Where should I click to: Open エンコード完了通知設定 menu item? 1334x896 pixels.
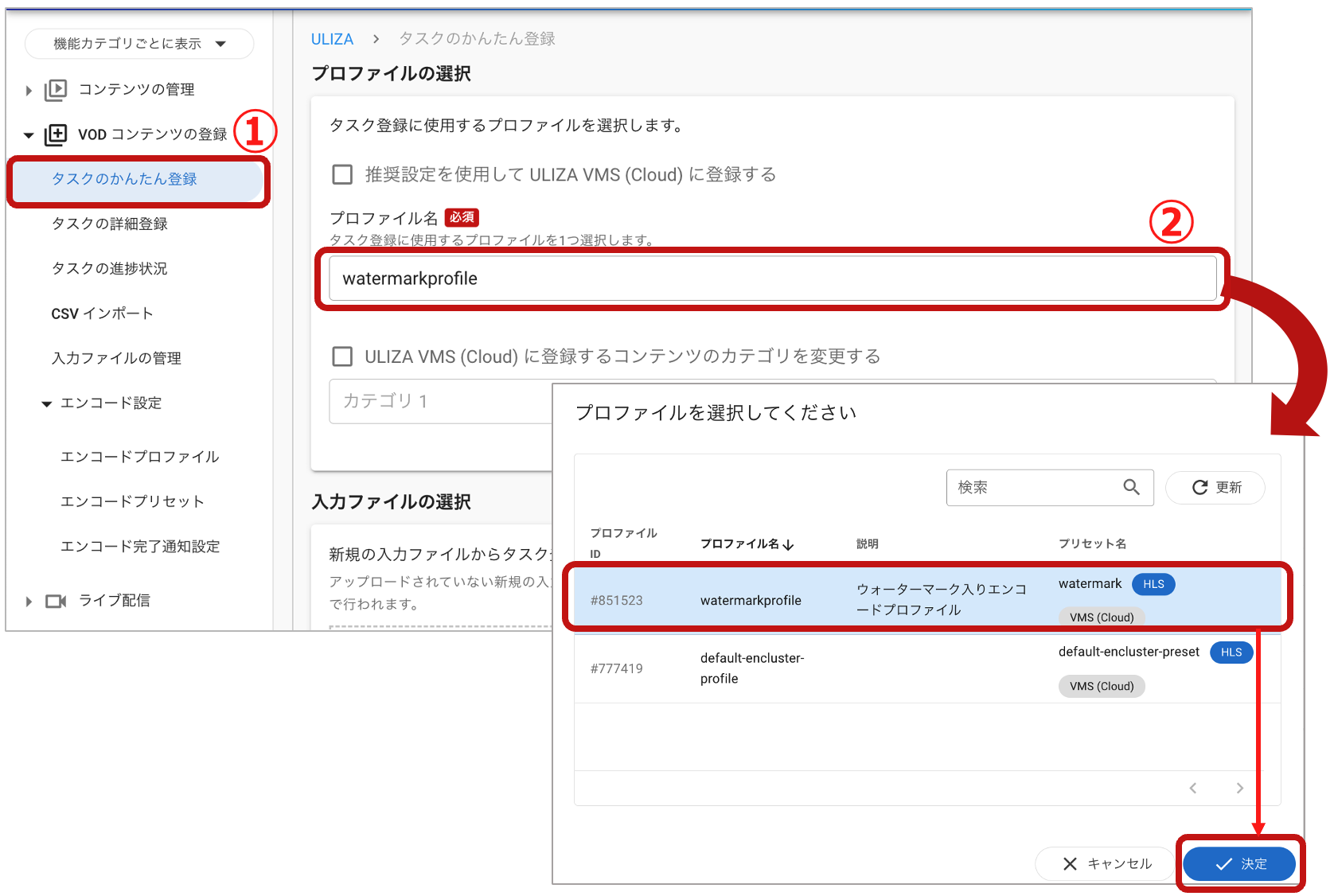click(140, 546)
